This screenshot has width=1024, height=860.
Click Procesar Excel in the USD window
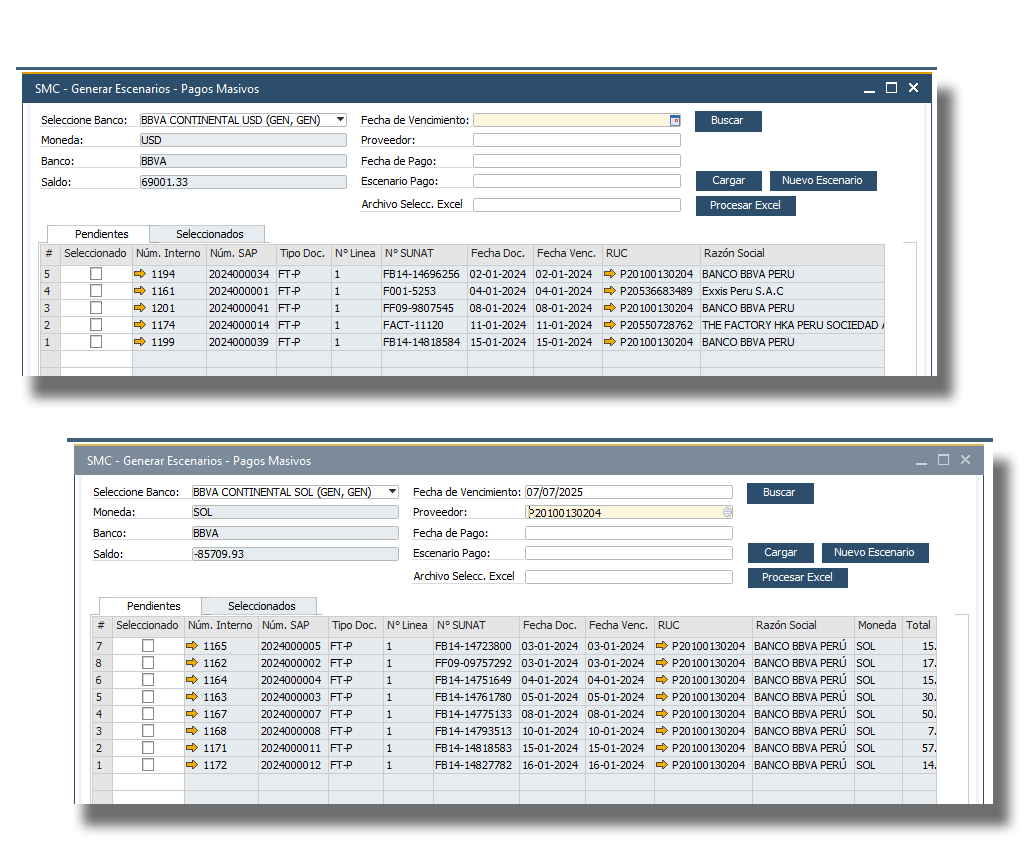coord(745,205)
